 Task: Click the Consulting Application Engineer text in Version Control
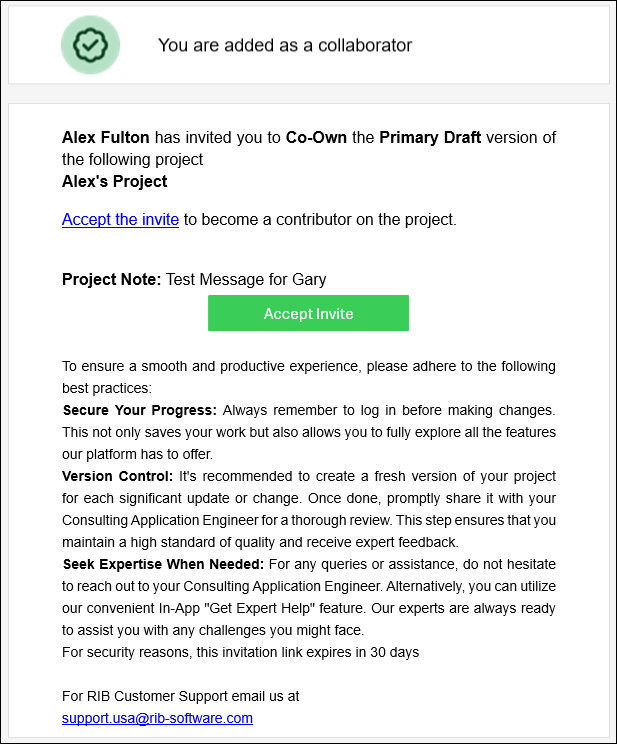[x=160, y=520]
